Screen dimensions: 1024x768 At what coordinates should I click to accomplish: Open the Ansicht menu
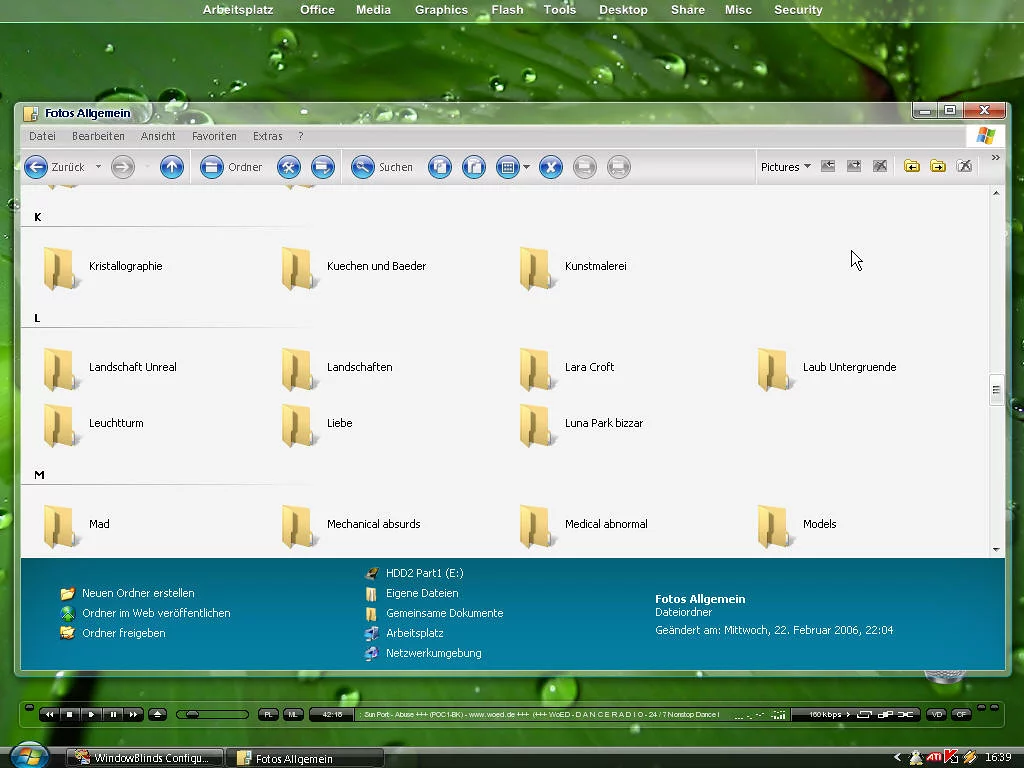158,136
